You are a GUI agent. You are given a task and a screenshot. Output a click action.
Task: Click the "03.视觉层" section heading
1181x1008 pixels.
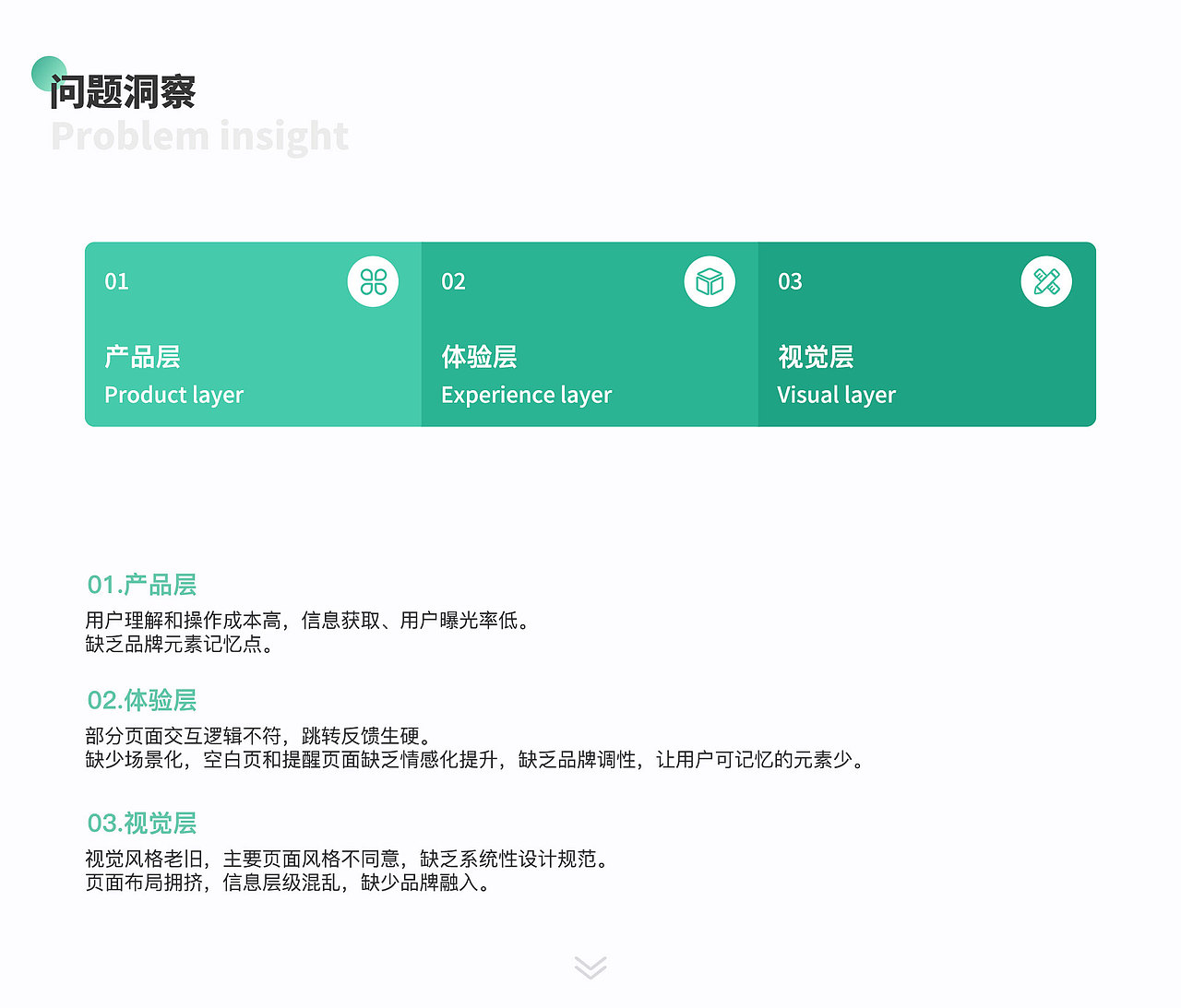[x=141, y=823]
